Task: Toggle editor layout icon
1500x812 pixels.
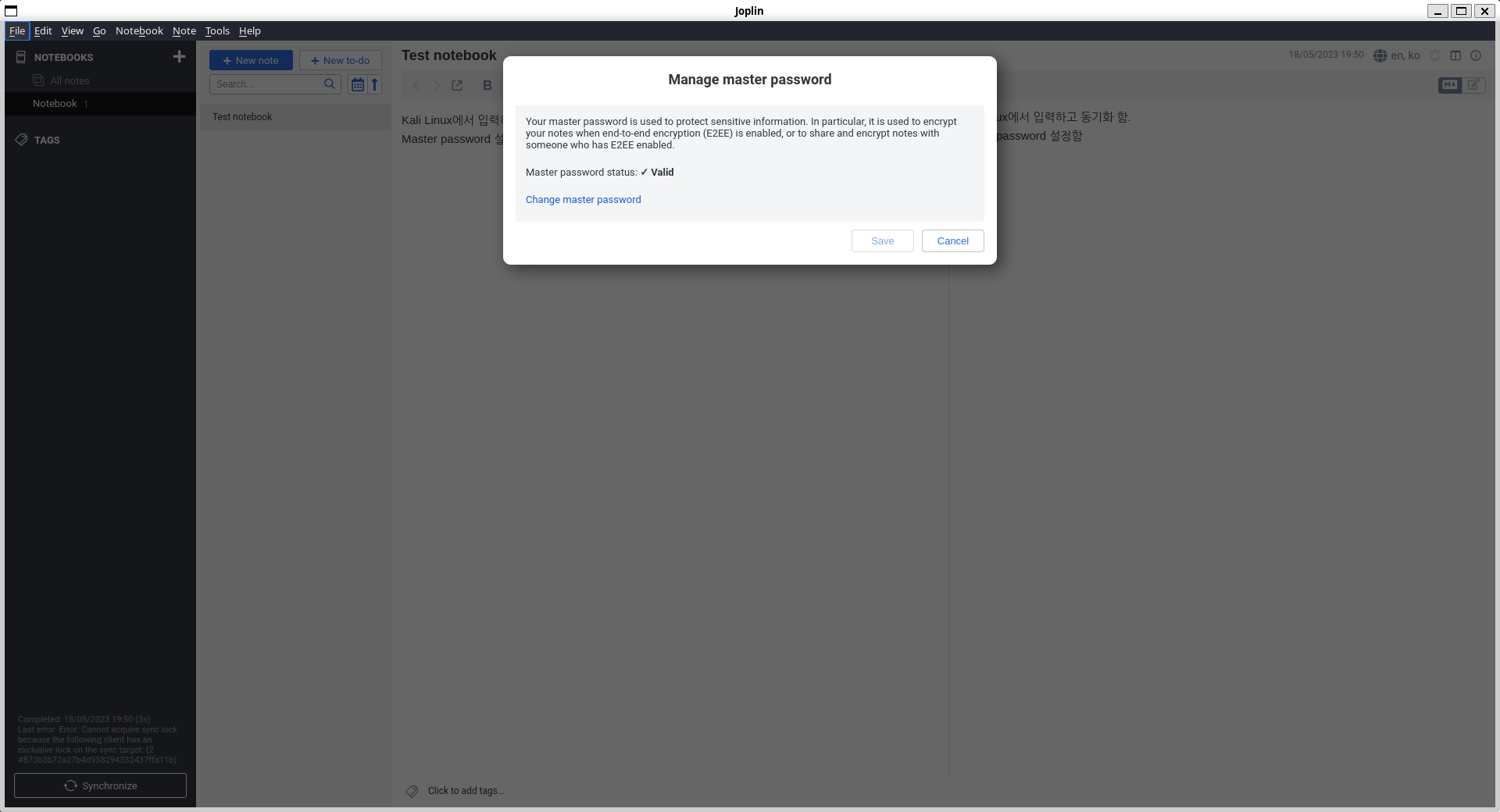Action: pyautogui.click(x=1455, y=55)
